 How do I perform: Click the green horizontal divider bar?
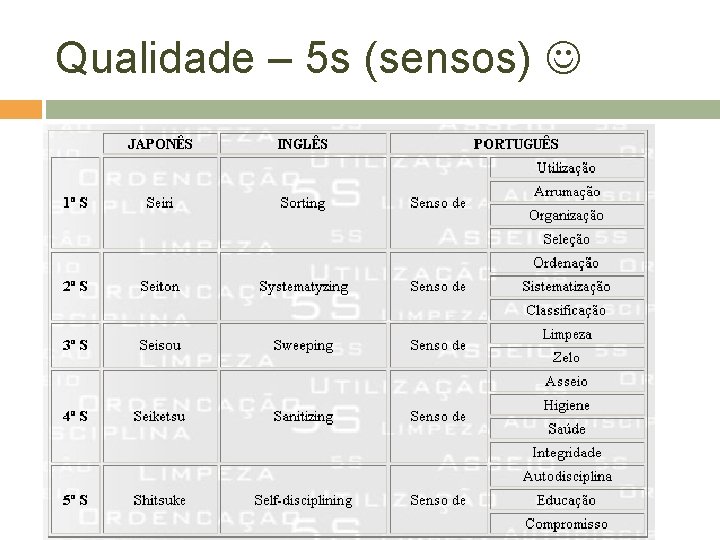pyautogui.click(x=382, y=109)
